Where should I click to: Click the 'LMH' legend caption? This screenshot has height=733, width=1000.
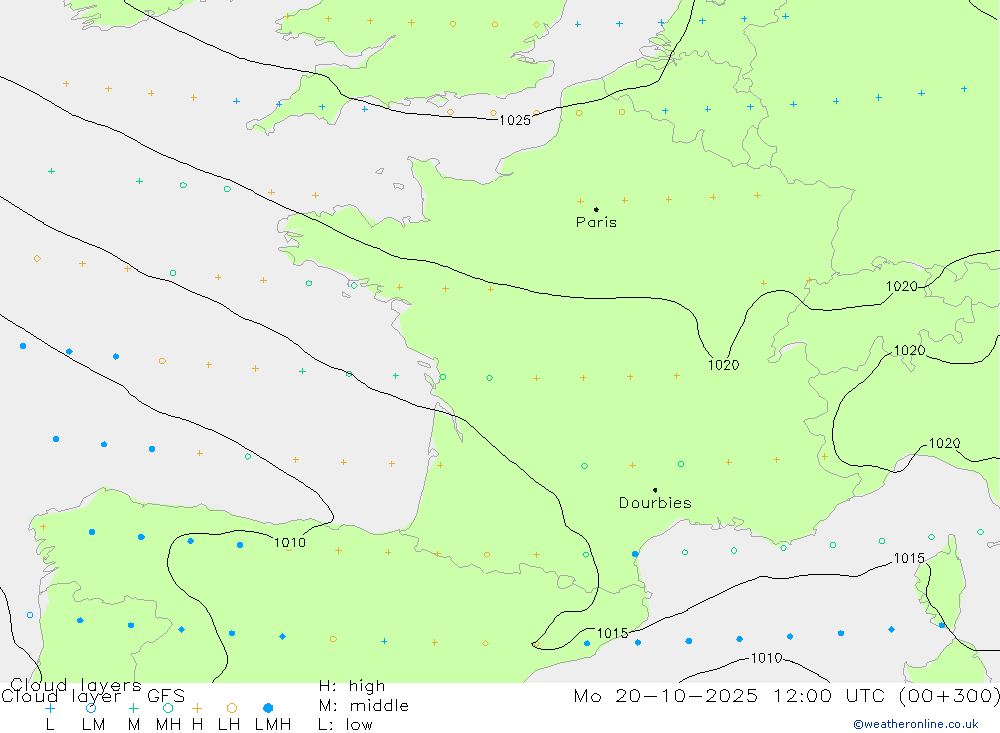pos(273,725)
